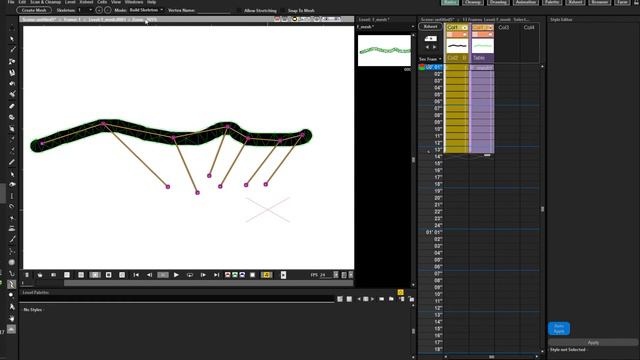Toggle the red channel button
The image size is (640, 360).
(x=228, y=275)
